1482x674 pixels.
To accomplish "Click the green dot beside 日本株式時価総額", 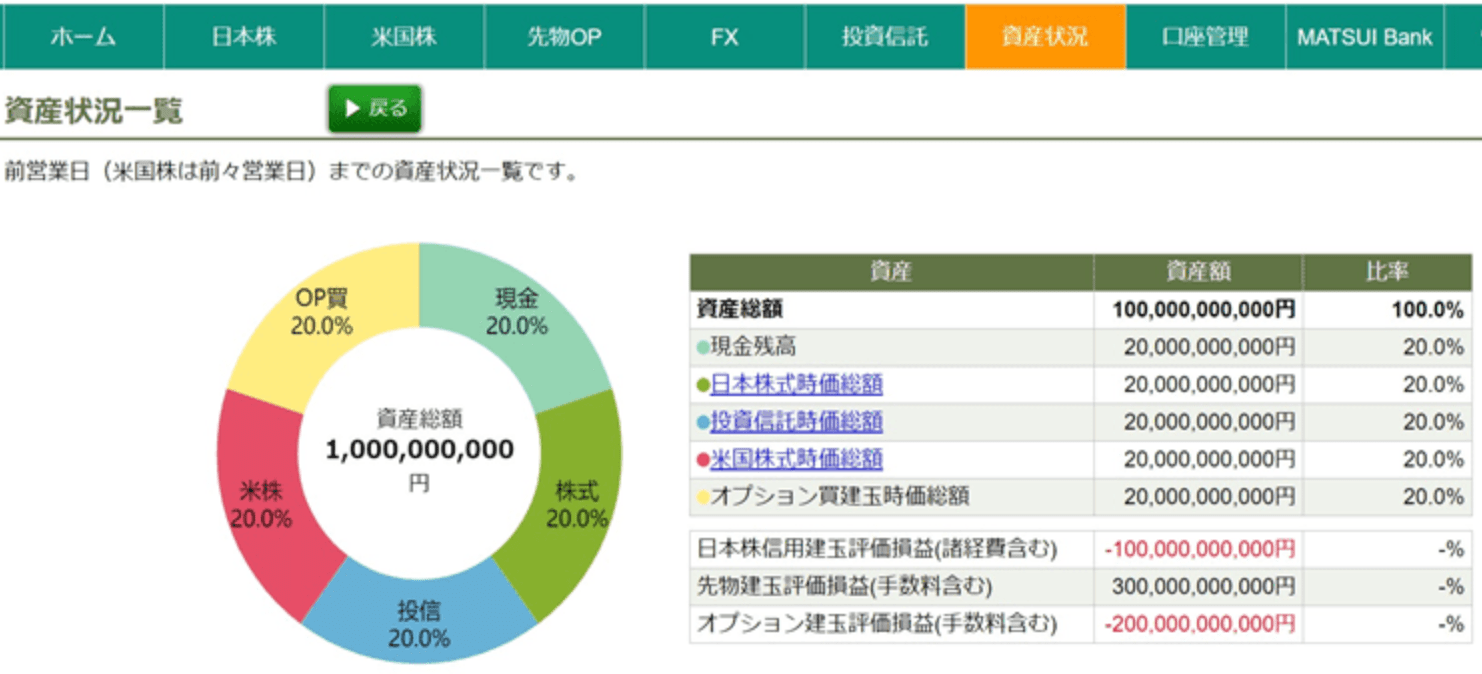I will pyautogui.click(x=700, y=385).
